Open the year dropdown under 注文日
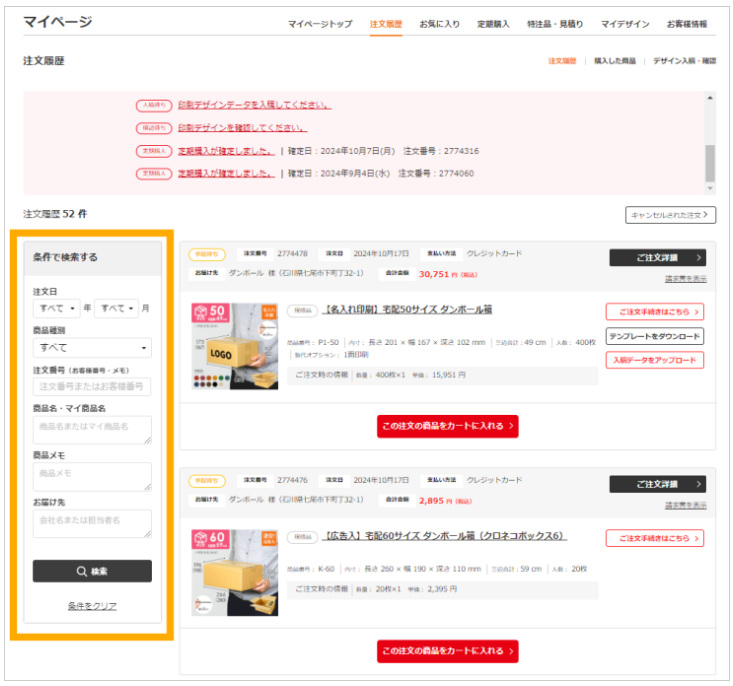The image size is (733, 686). pyautogui.click(x=55, y=309)
